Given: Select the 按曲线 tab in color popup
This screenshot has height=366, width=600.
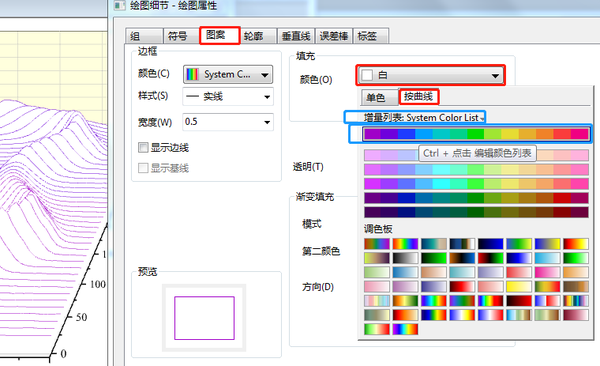Looking at the screenshot, I should coord(419,96).
